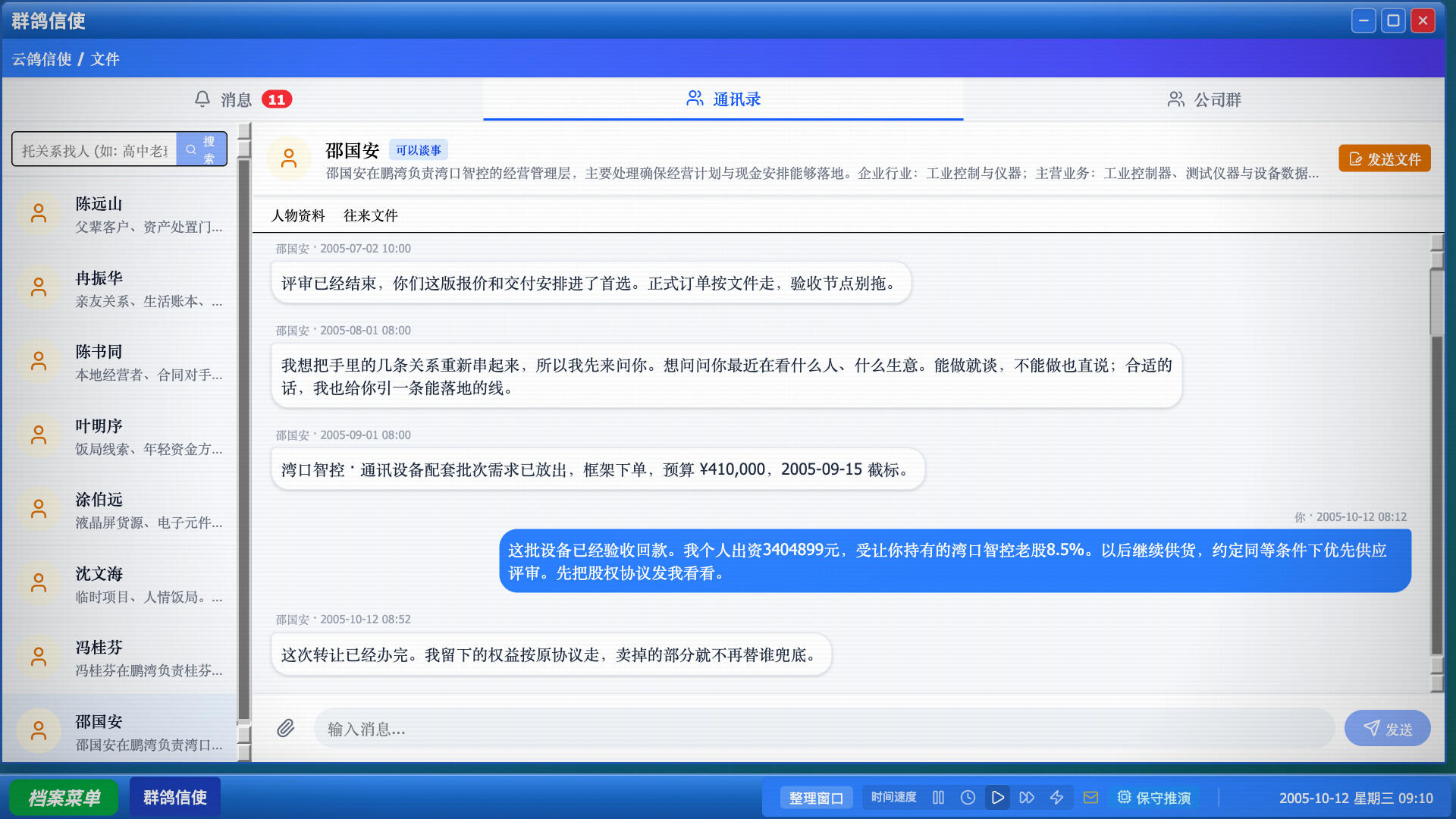
Task: Focus the 输入消息 message input field
Action: 824,729
